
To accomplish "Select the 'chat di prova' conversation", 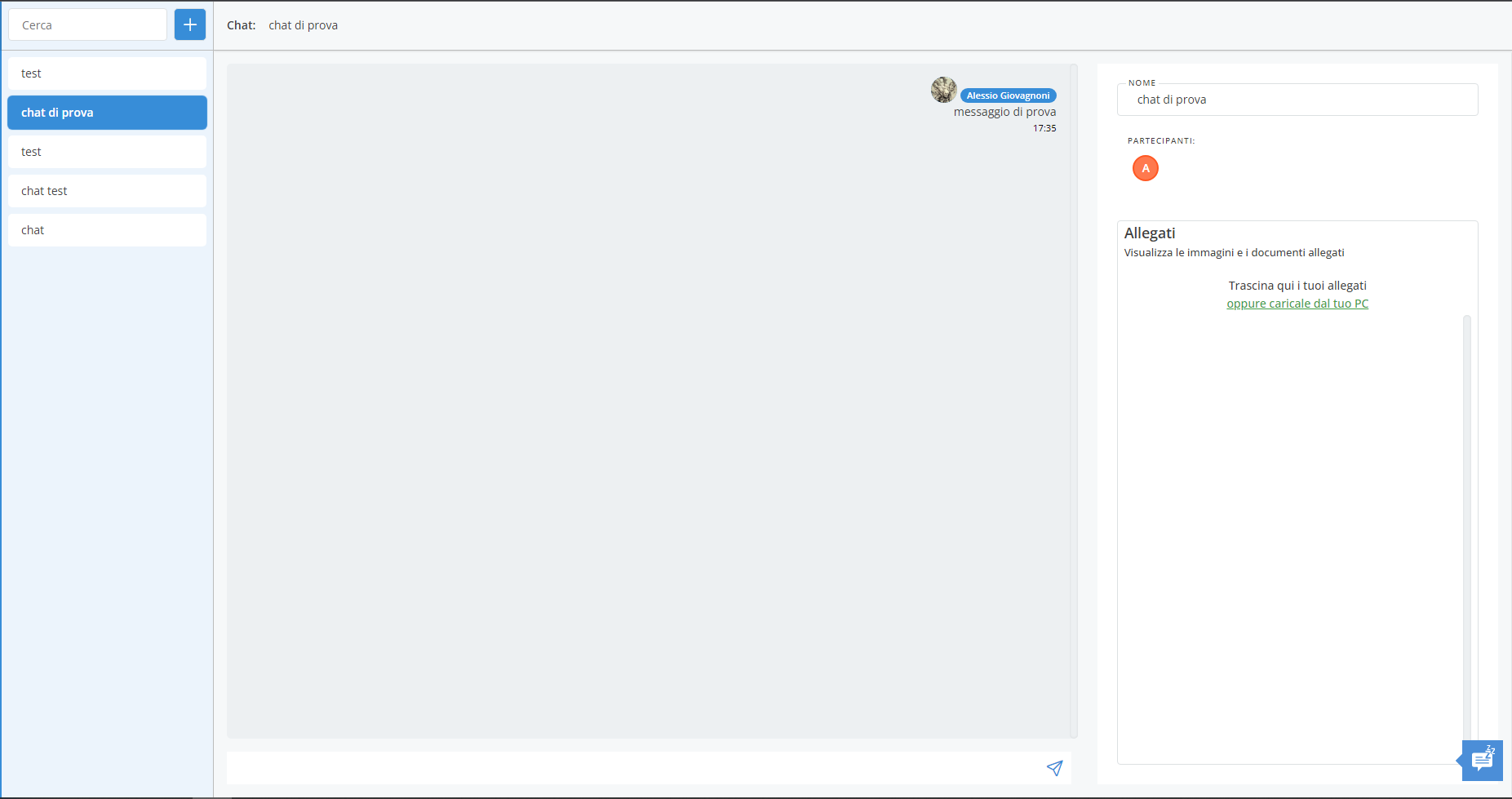I will 107,113.
